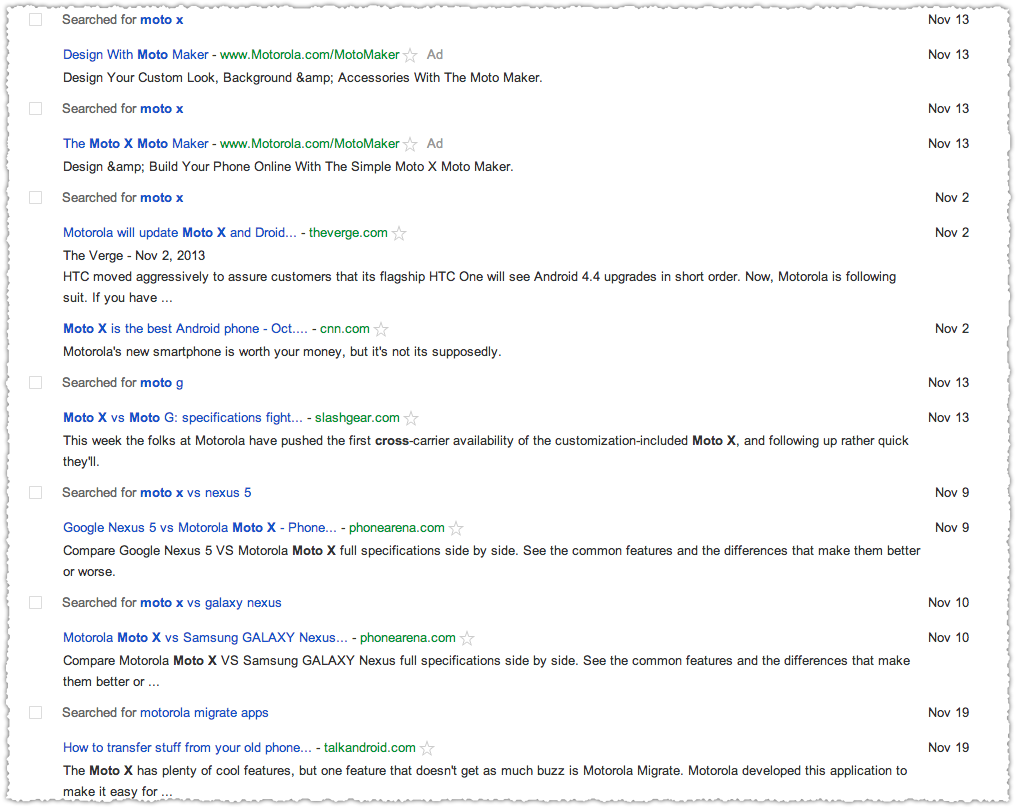Open 'Moto X is the best Android phone' link
This screenshot has width=1016, height=808.
click(x=185, y=329)
